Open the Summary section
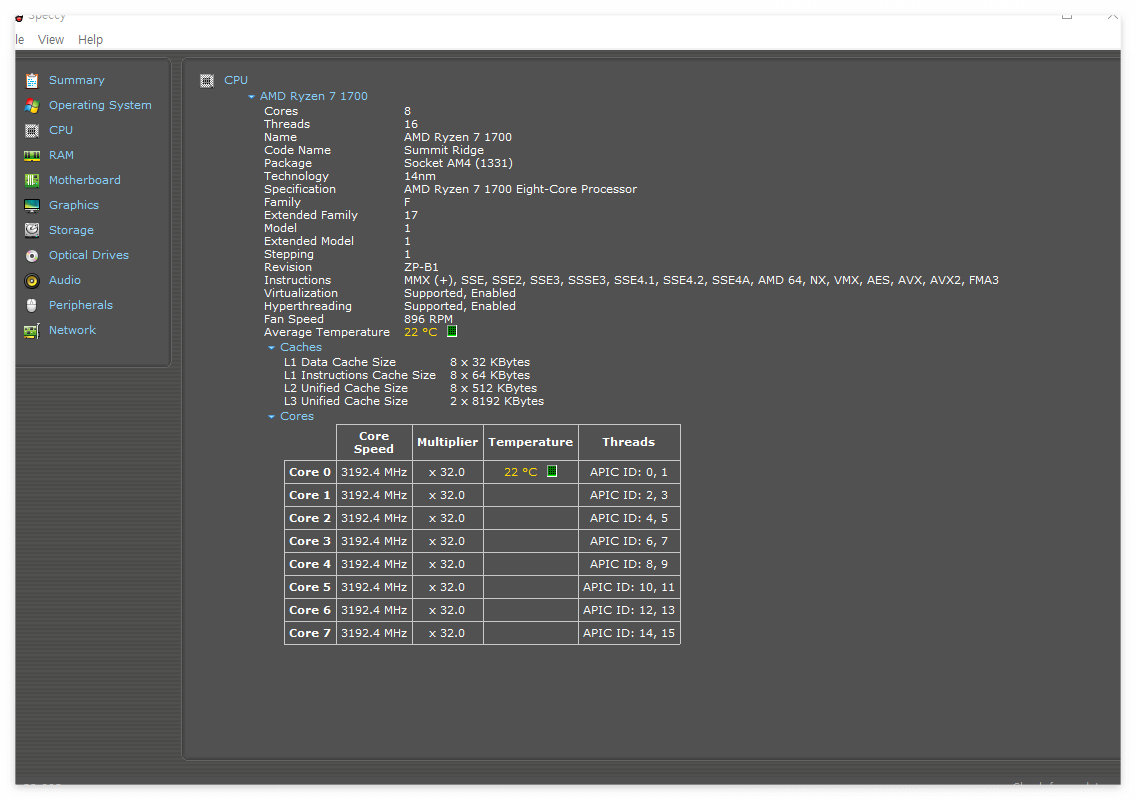Image resolution: width=1136 pixels, height=800 pixels. pyautogui.click(x=77, y=80)
